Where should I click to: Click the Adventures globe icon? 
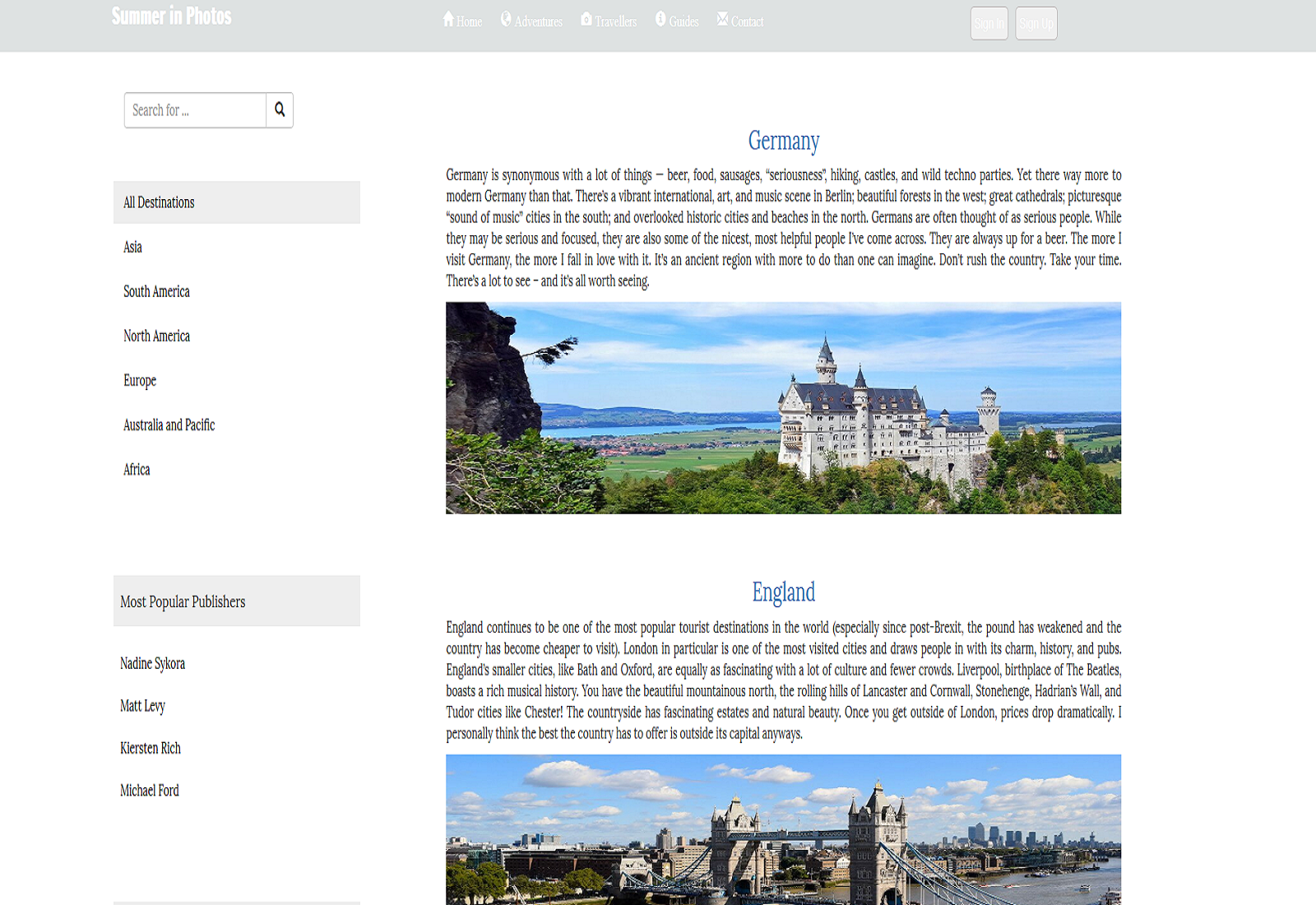click(x=506, y=19)
